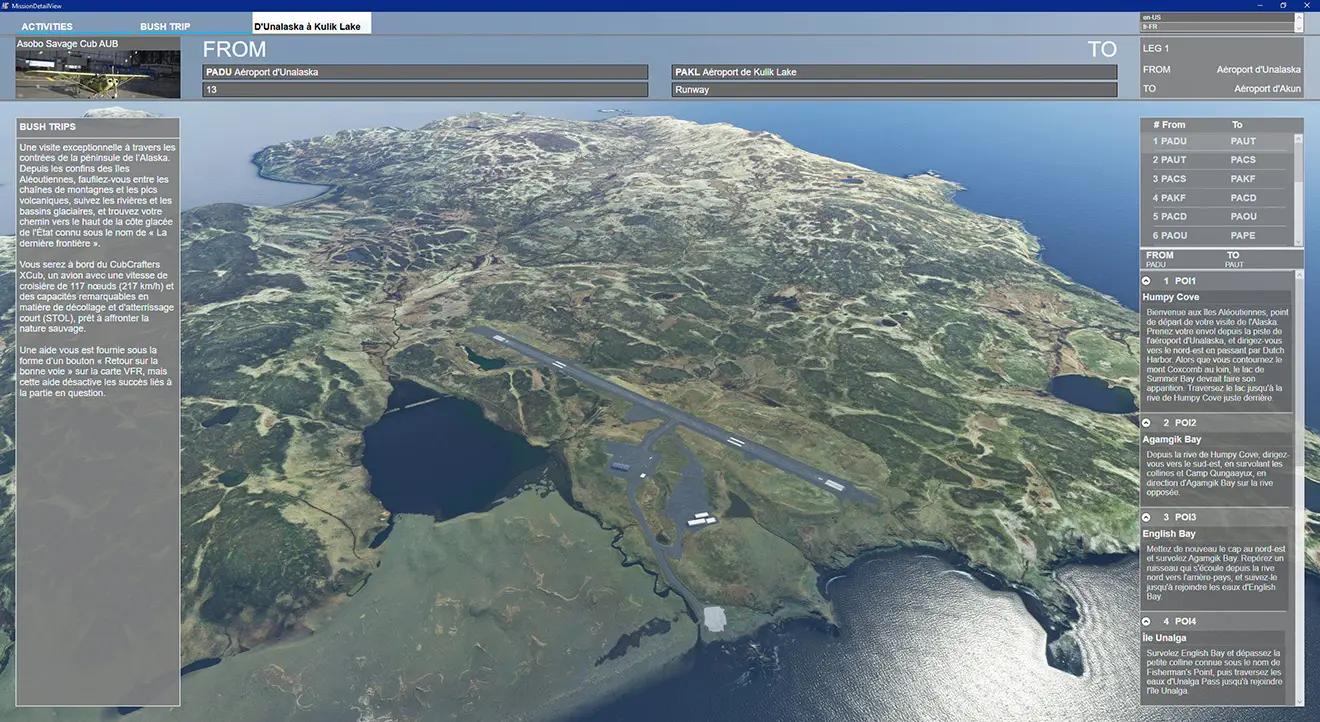The width and height of the screenshot is (1320, 722).
Task: Select leg 3 PACS to PAKF
Action: 1217,179
